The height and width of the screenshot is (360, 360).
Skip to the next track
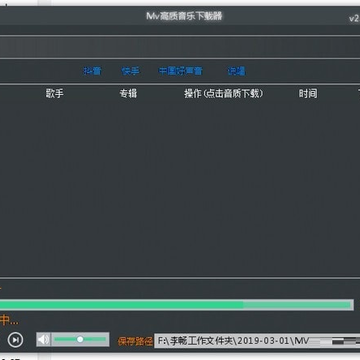pyautogui.click(x=15, y=340)
